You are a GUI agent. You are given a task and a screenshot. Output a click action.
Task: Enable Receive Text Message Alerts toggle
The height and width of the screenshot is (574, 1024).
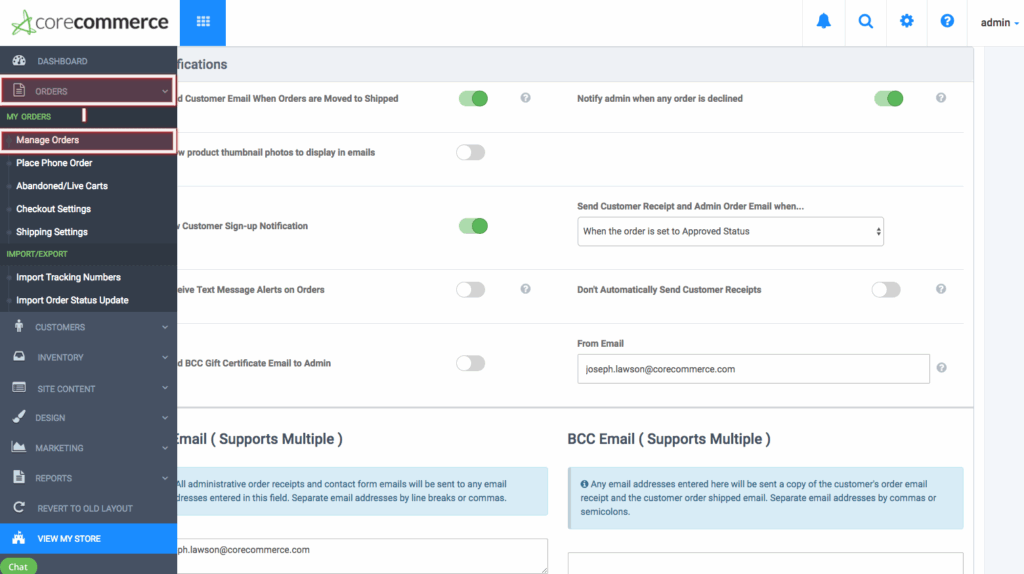[x=470, y=289]
